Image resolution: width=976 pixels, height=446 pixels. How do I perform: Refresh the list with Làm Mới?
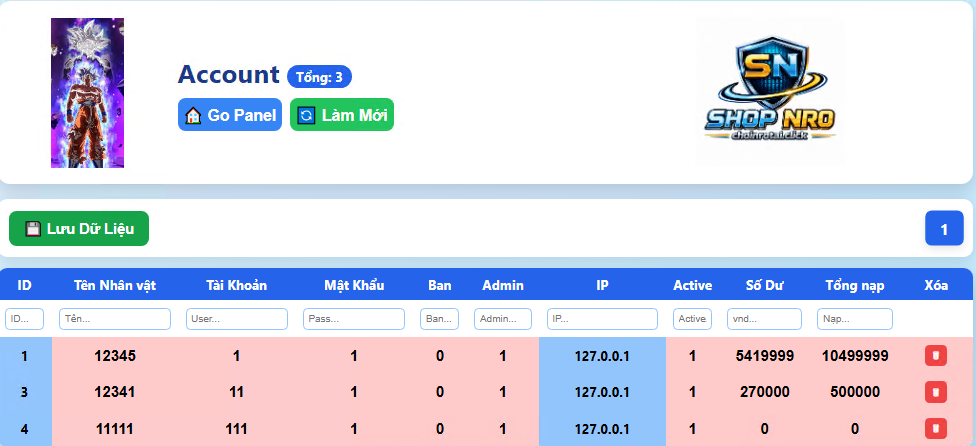pos(342,115)
